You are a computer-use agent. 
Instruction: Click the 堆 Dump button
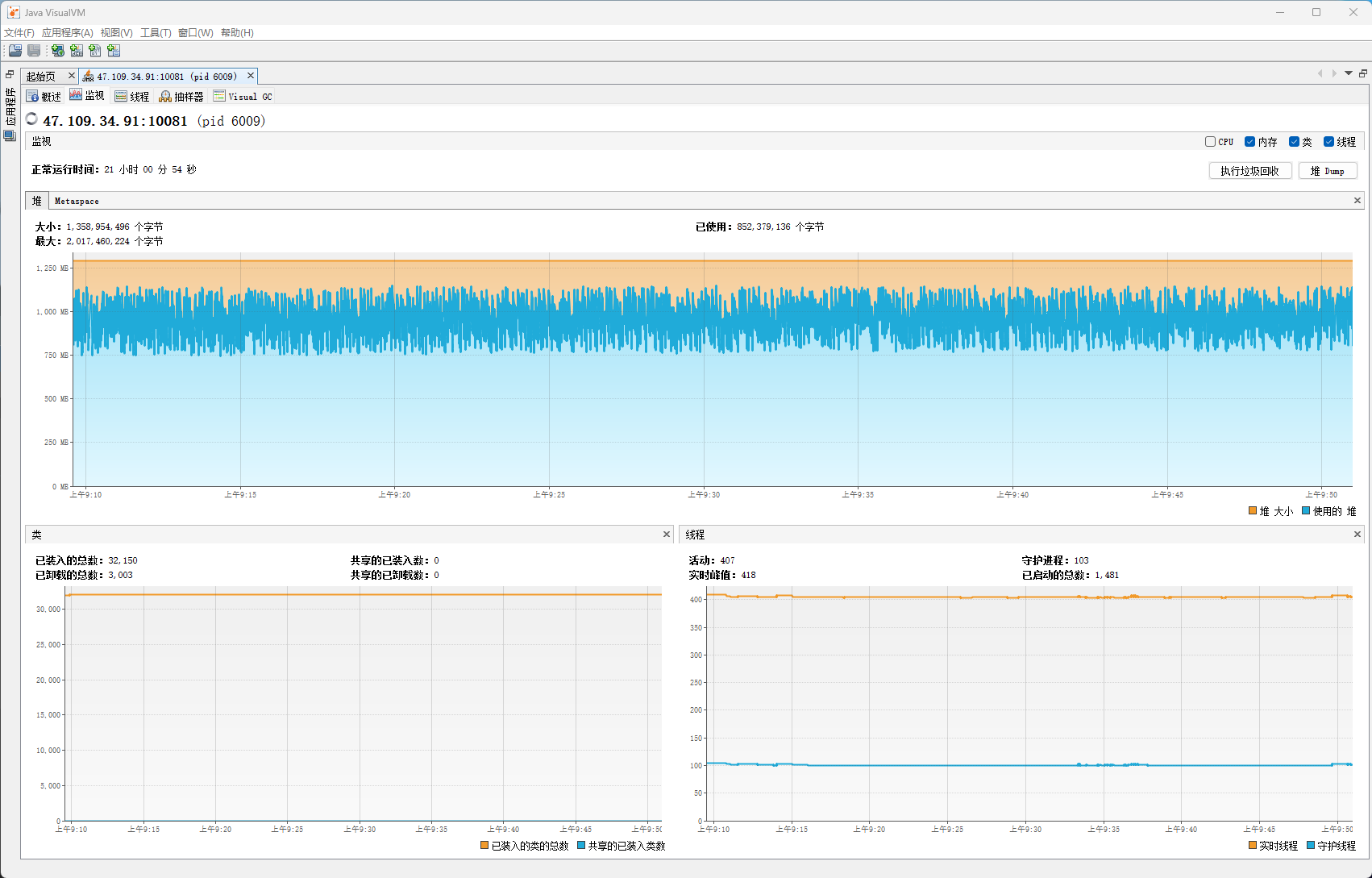pyautogui.click(x=1327, y=171)
